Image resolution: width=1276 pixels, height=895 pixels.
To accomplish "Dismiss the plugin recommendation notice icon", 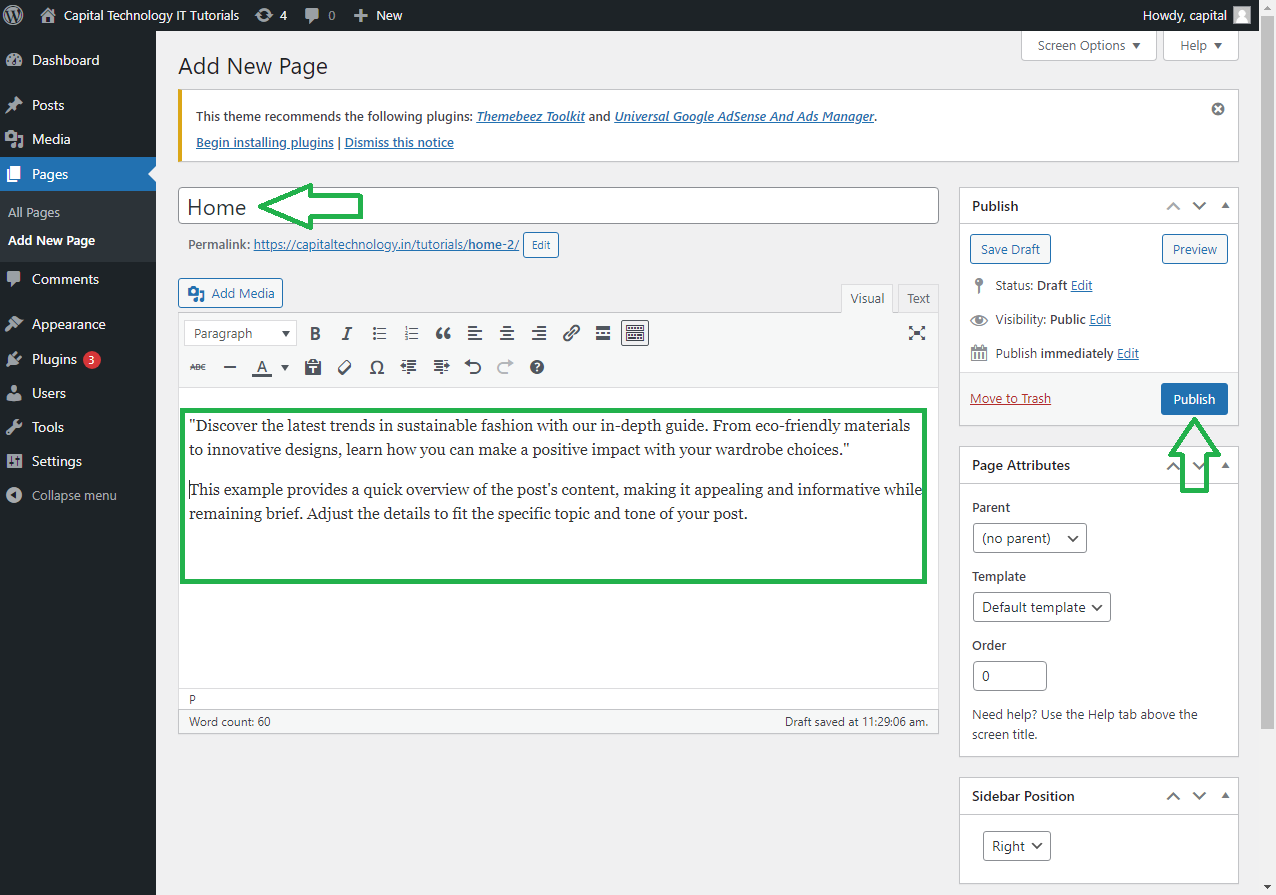I will click(1217, 109).
